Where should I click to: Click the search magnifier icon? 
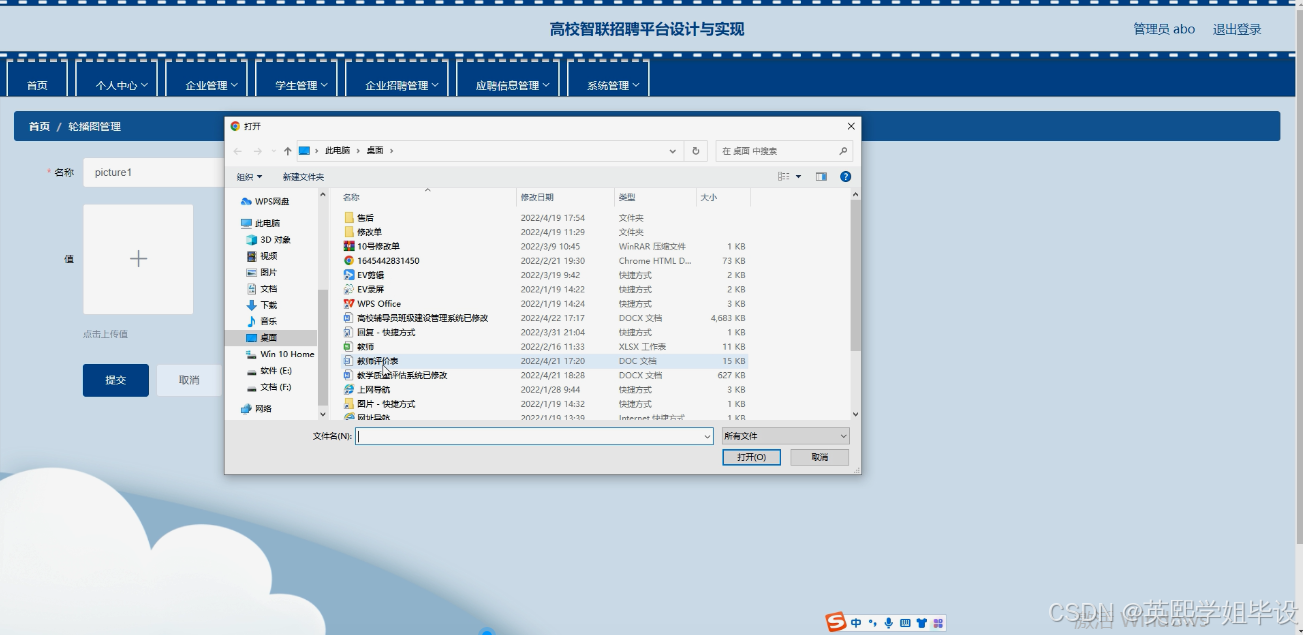(843, 151)
